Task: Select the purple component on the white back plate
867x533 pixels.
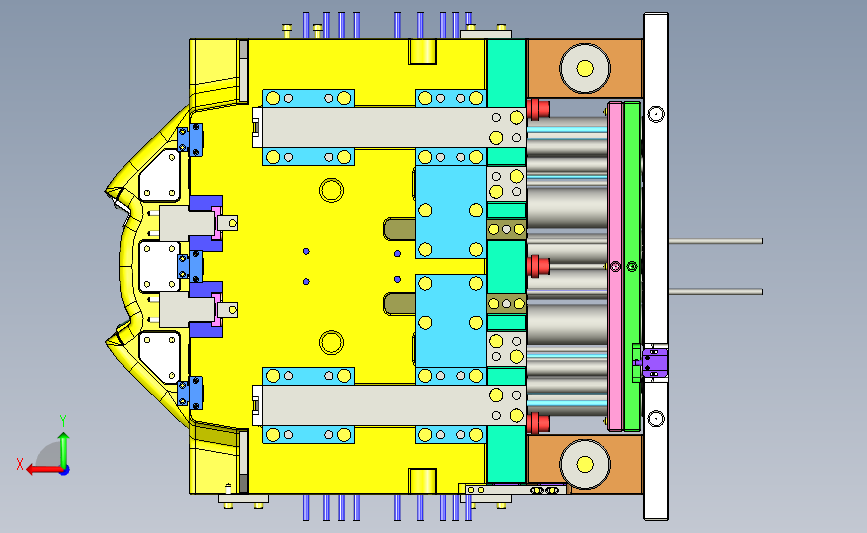Action: pyautogui.click(x=655, y=362)
